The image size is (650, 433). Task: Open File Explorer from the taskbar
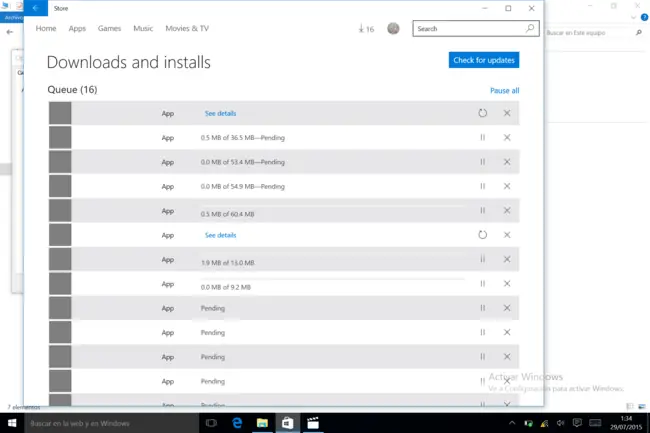click(262, 423)
